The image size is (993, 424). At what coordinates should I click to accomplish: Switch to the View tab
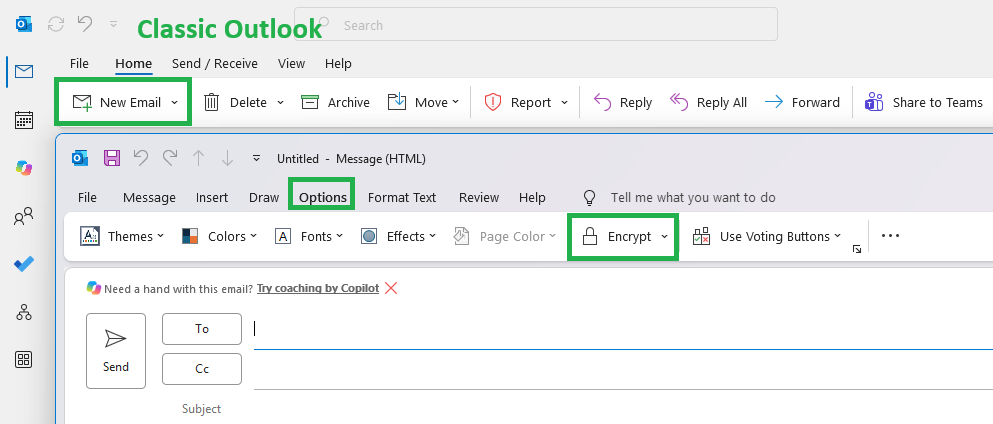point(291,63)
